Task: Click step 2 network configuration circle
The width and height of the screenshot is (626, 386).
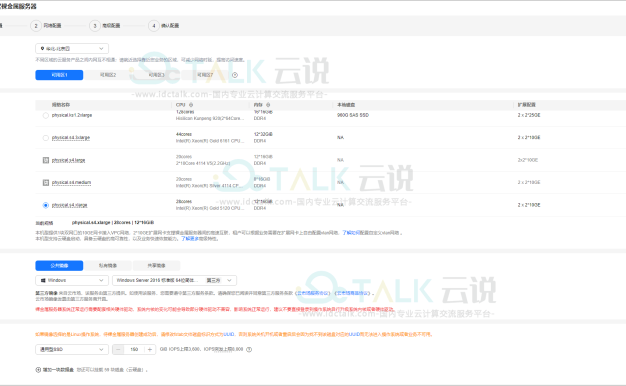Action: (36, 26)
